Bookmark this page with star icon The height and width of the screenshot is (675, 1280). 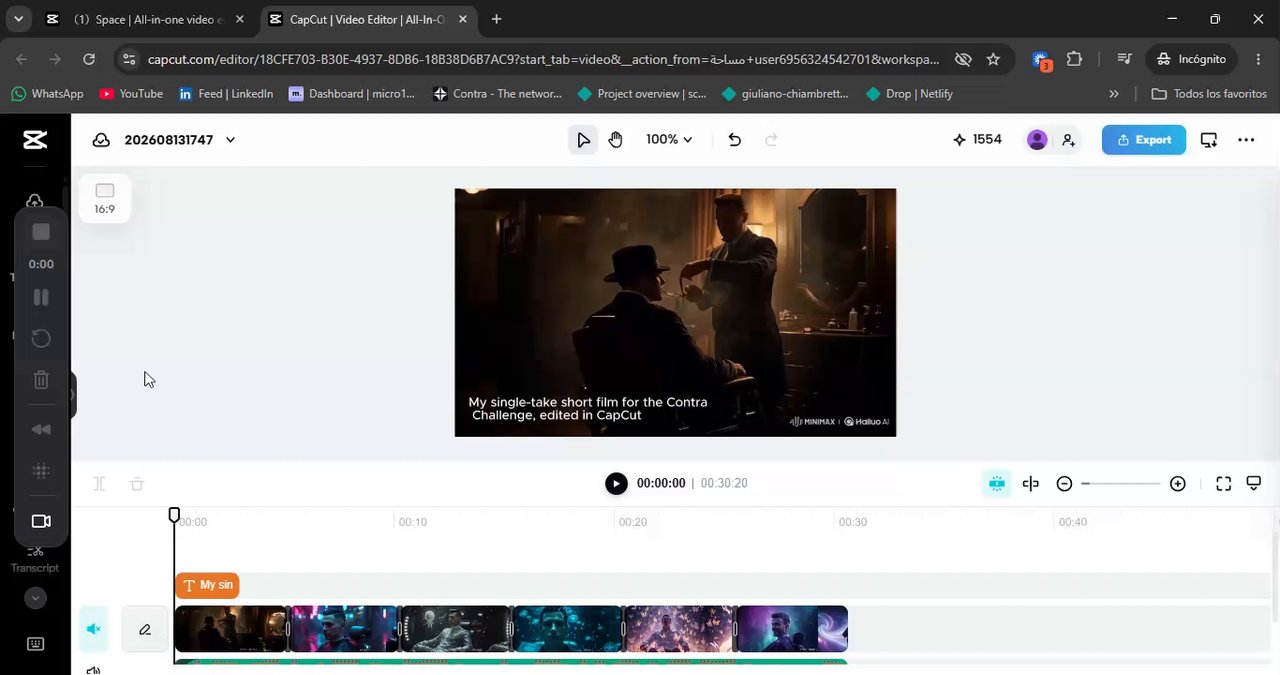[993, 59]
